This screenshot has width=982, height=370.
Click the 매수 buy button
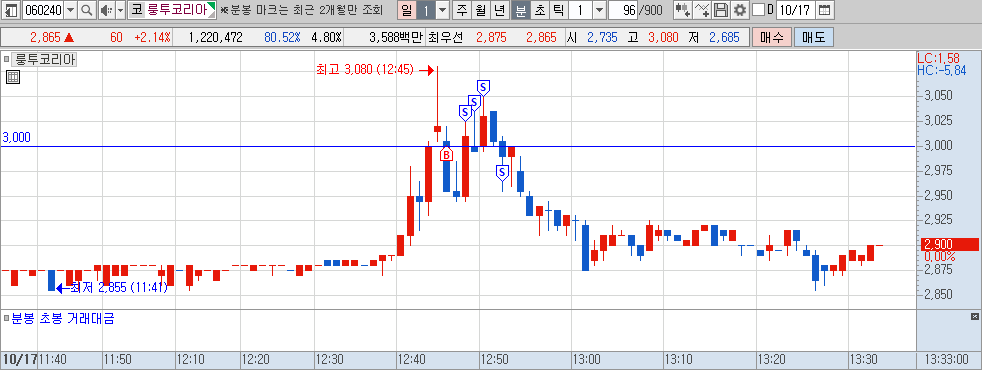pos(772,38)
